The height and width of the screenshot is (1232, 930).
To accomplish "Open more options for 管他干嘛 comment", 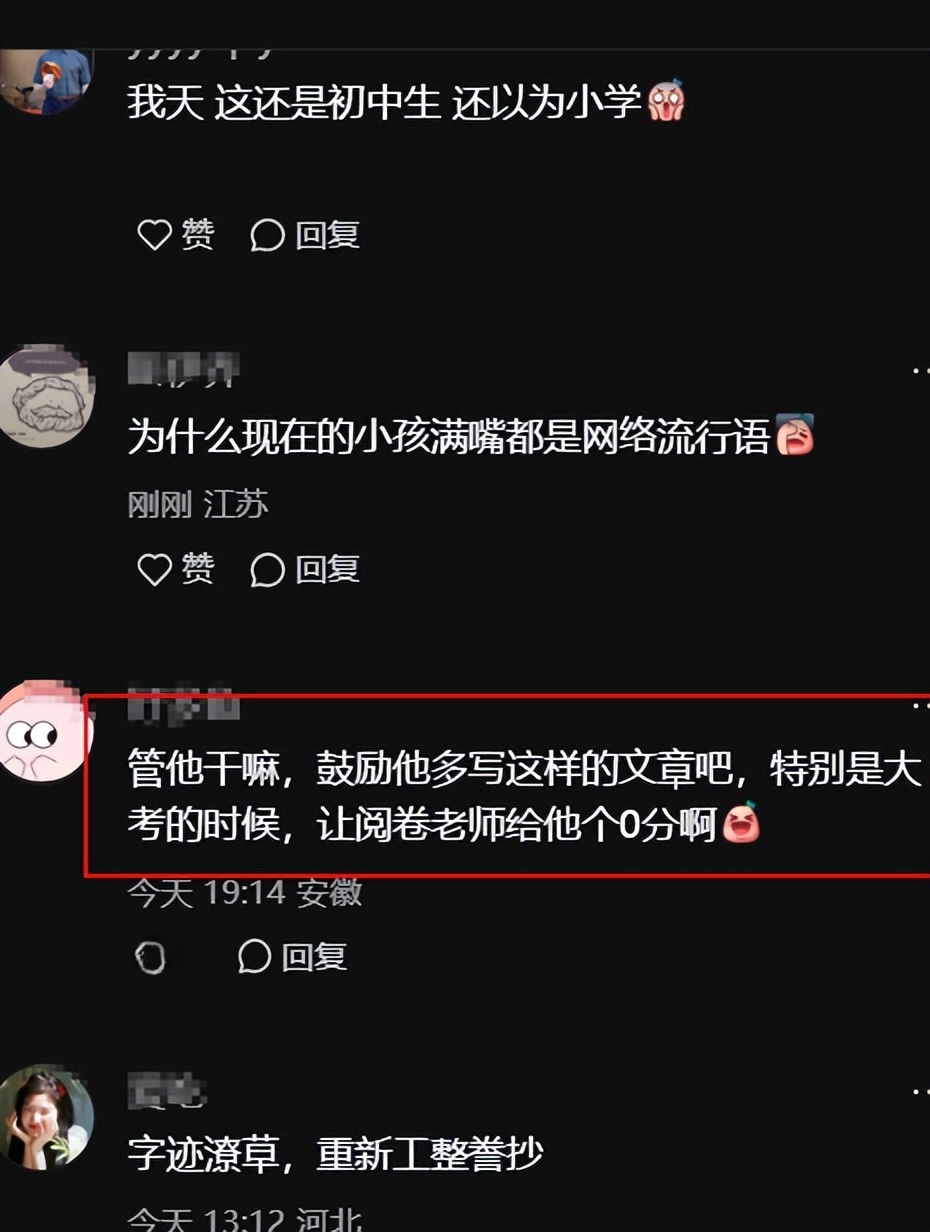I will coord(920,707).
